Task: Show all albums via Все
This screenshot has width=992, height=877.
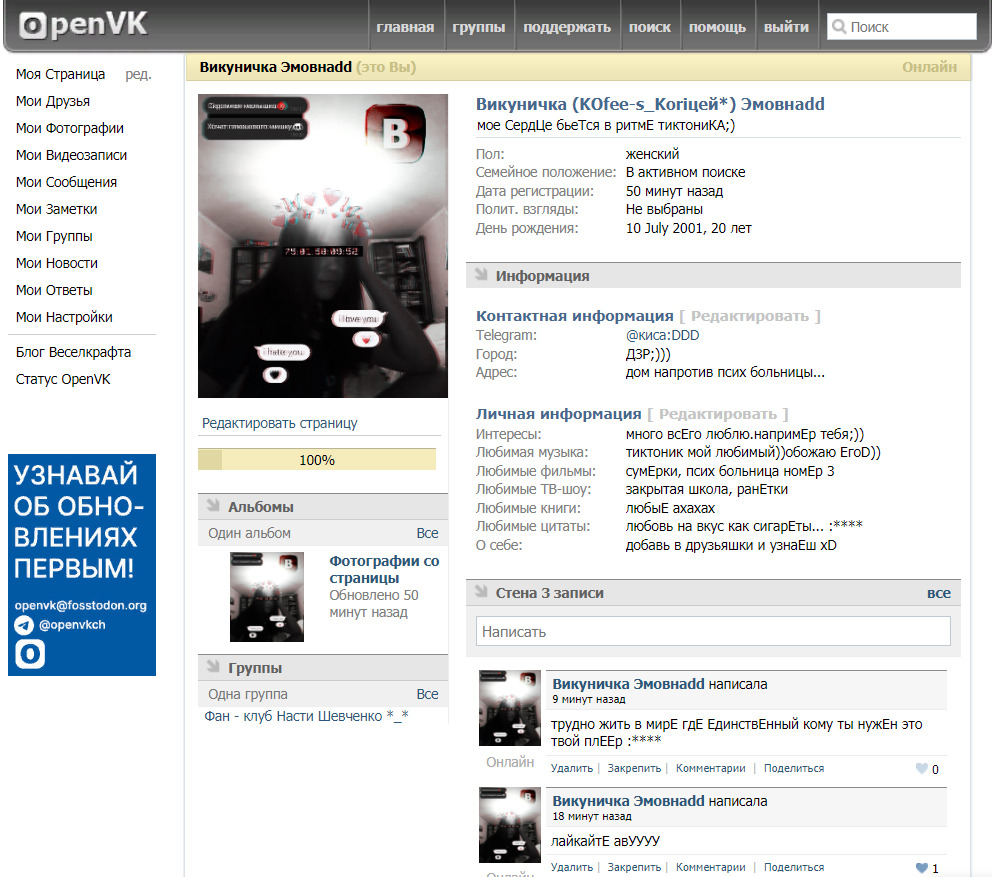Action: pyautogui.click(x=427, y=533)
